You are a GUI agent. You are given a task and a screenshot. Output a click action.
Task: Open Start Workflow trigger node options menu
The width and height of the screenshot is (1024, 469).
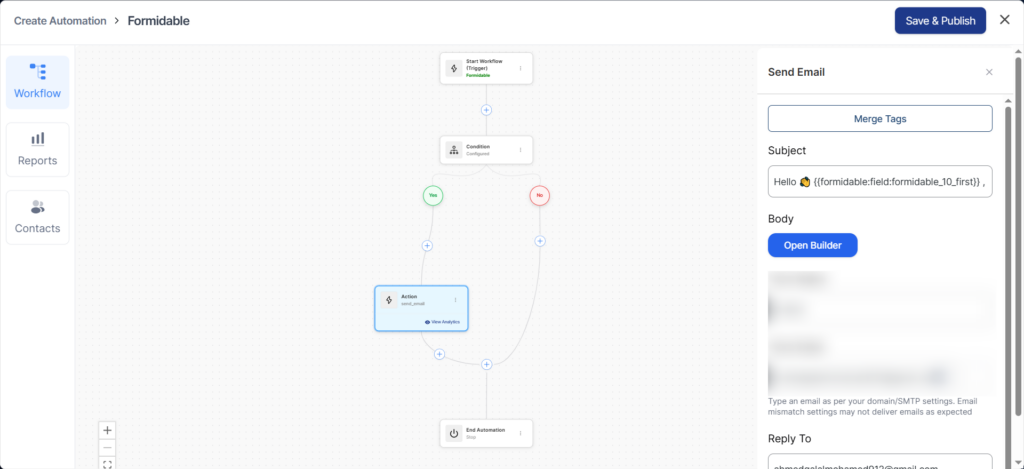(x=520, y=69)
